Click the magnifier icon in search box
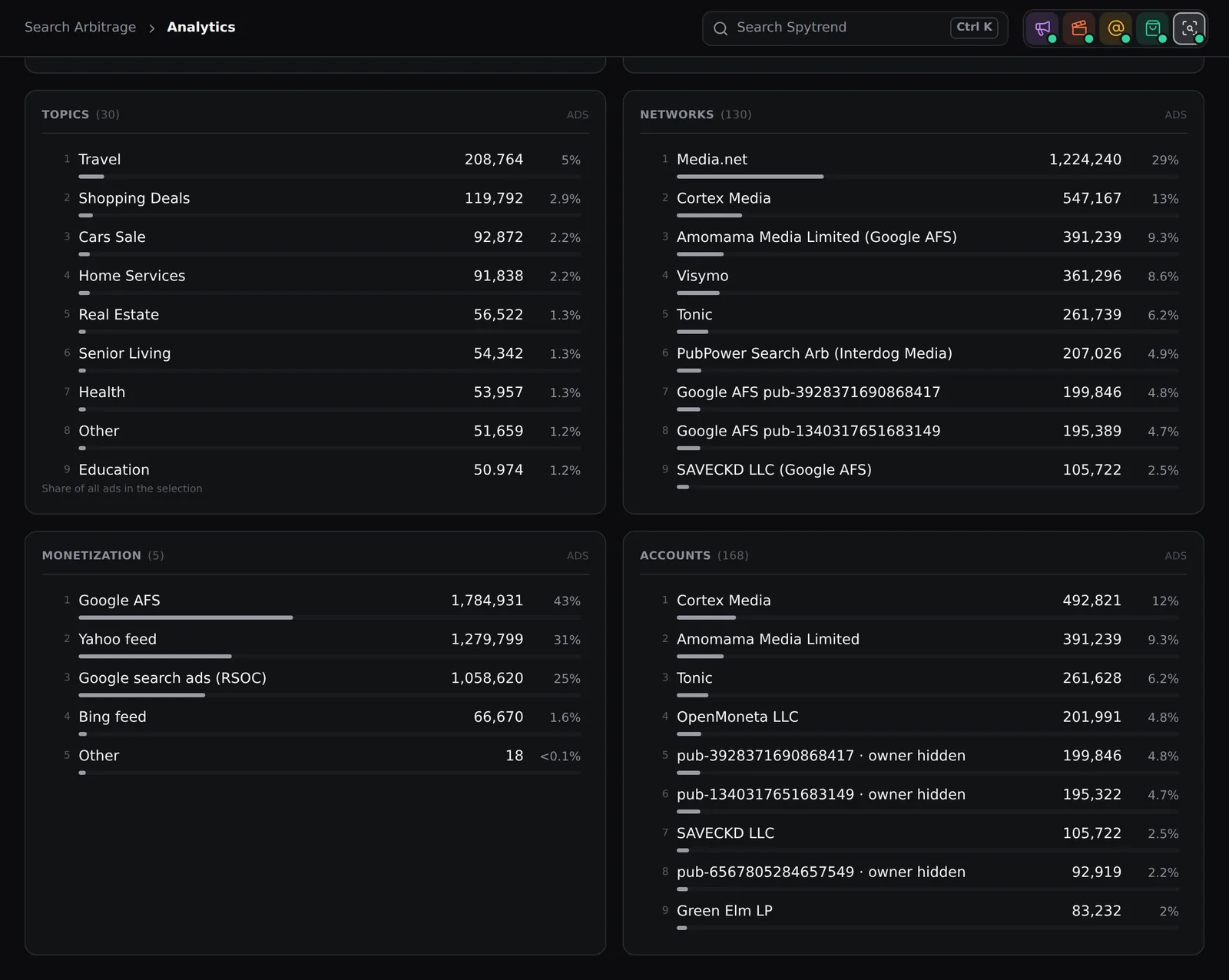Image resolution: width=1229 pixels, height=980 pixels. tap(721, 28)
